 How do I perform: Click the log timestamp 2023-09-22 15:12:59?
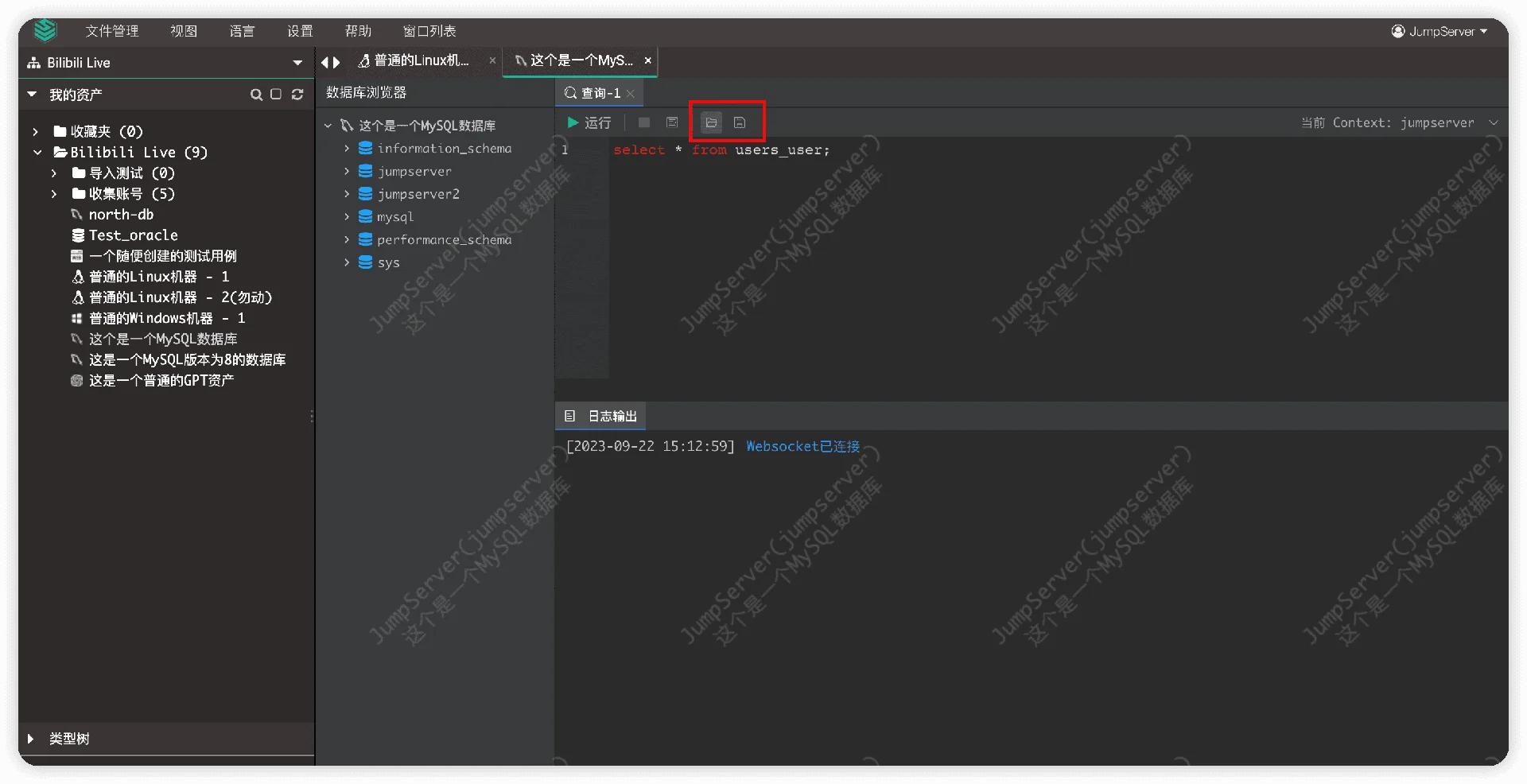(651, 447)
